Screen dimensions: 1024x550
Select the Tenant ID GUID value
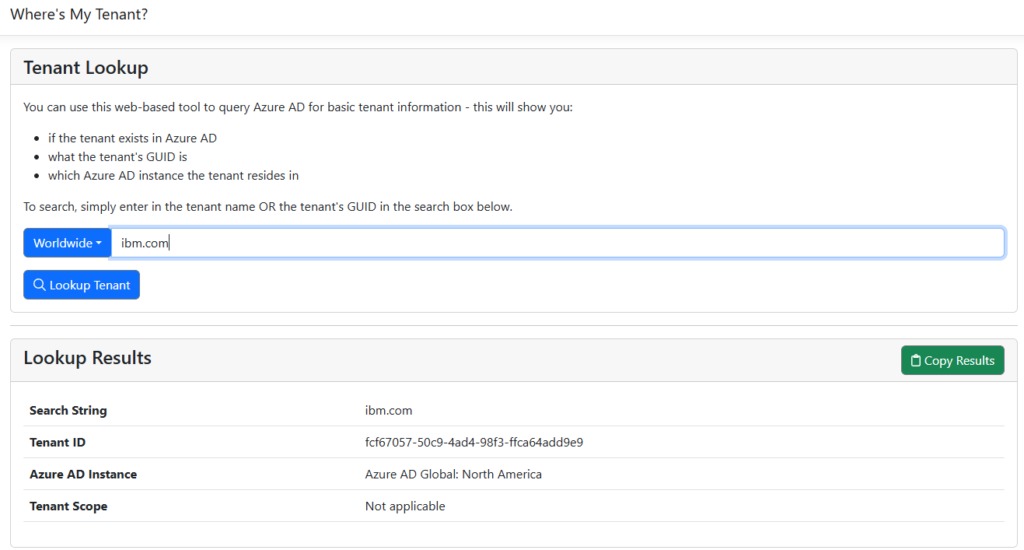(x=474, y=442)
